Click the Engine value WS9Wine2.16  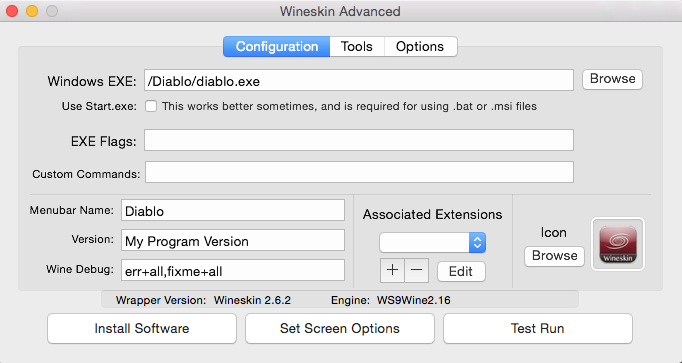tap(414, 300)
